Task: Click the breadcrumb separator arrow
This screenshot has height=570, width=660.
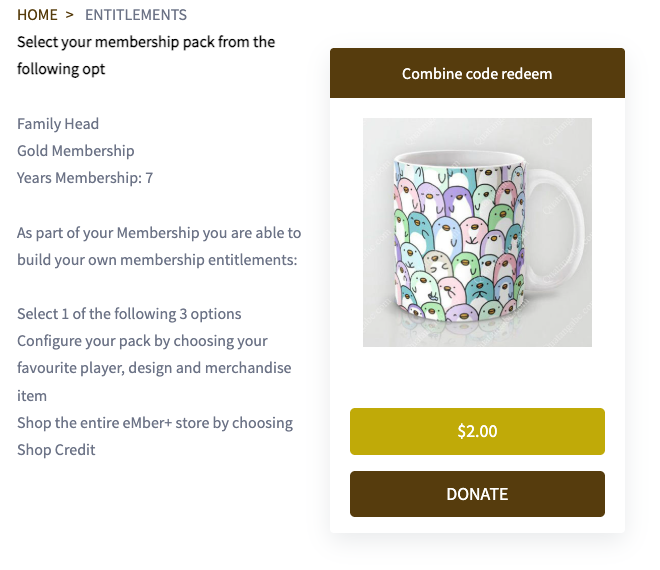Action: pyautogui.click(x=70, y=15)
